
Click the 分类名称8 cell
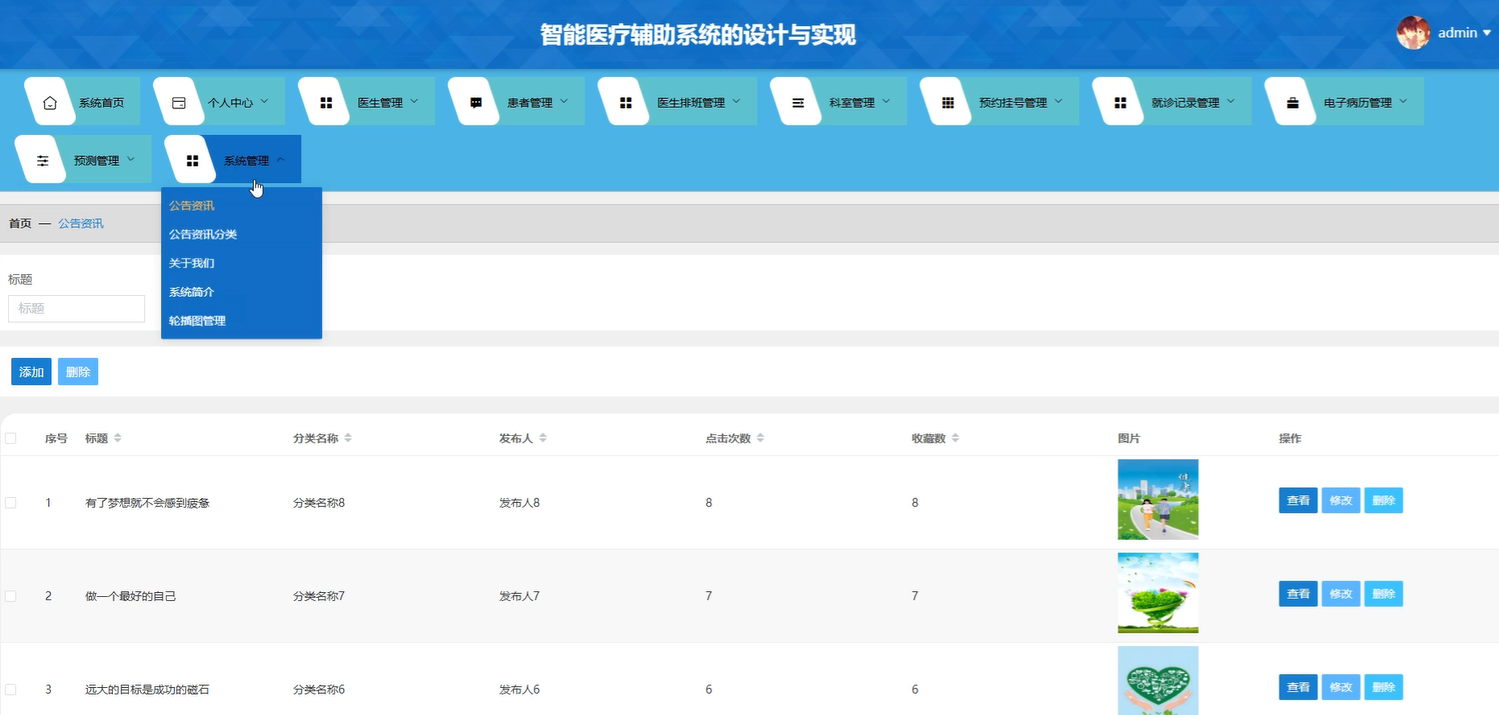319,503
